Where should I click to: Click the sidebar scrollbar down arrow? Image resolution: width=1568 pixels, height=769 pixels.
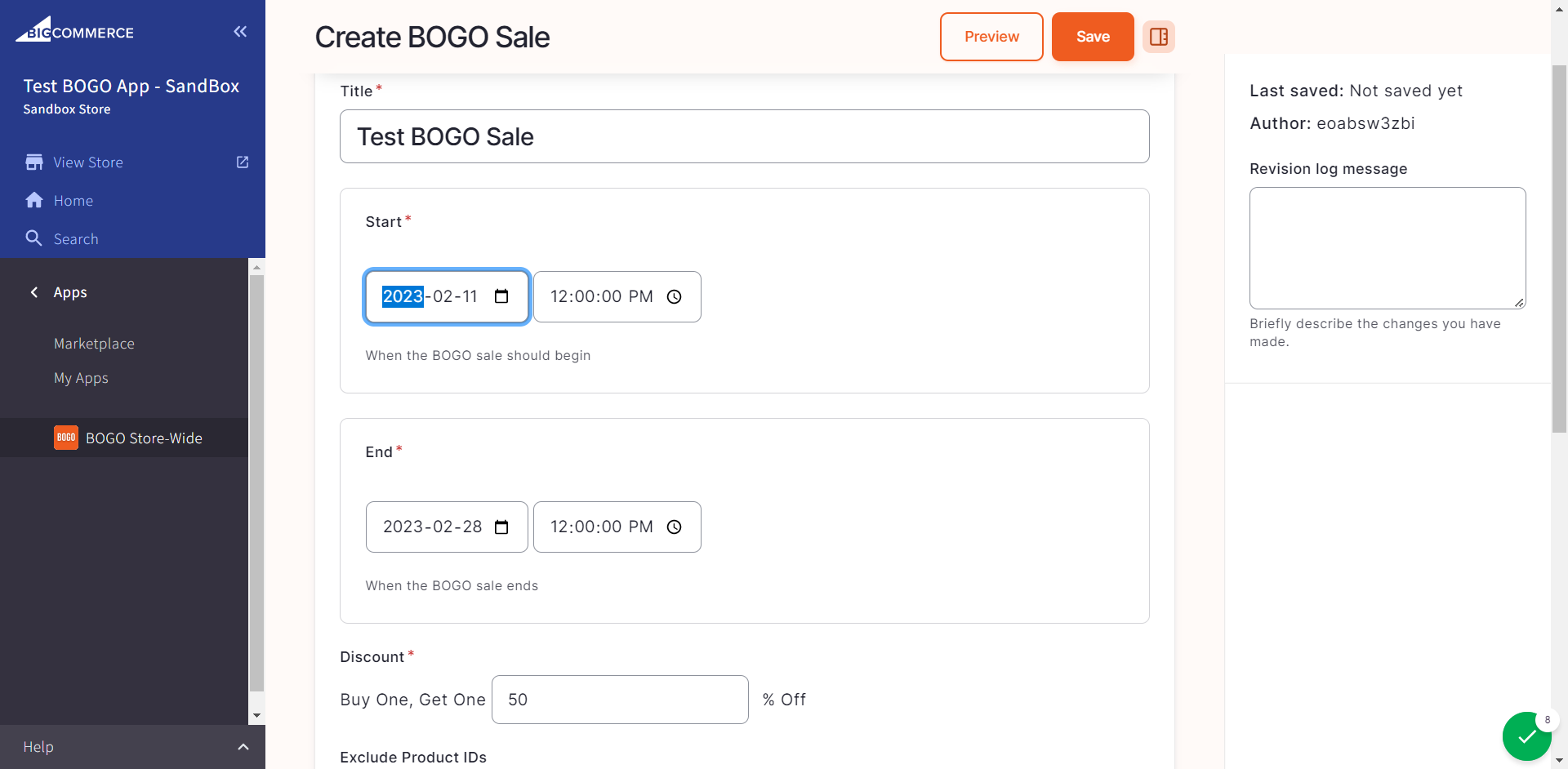click(x=256, y=716)
